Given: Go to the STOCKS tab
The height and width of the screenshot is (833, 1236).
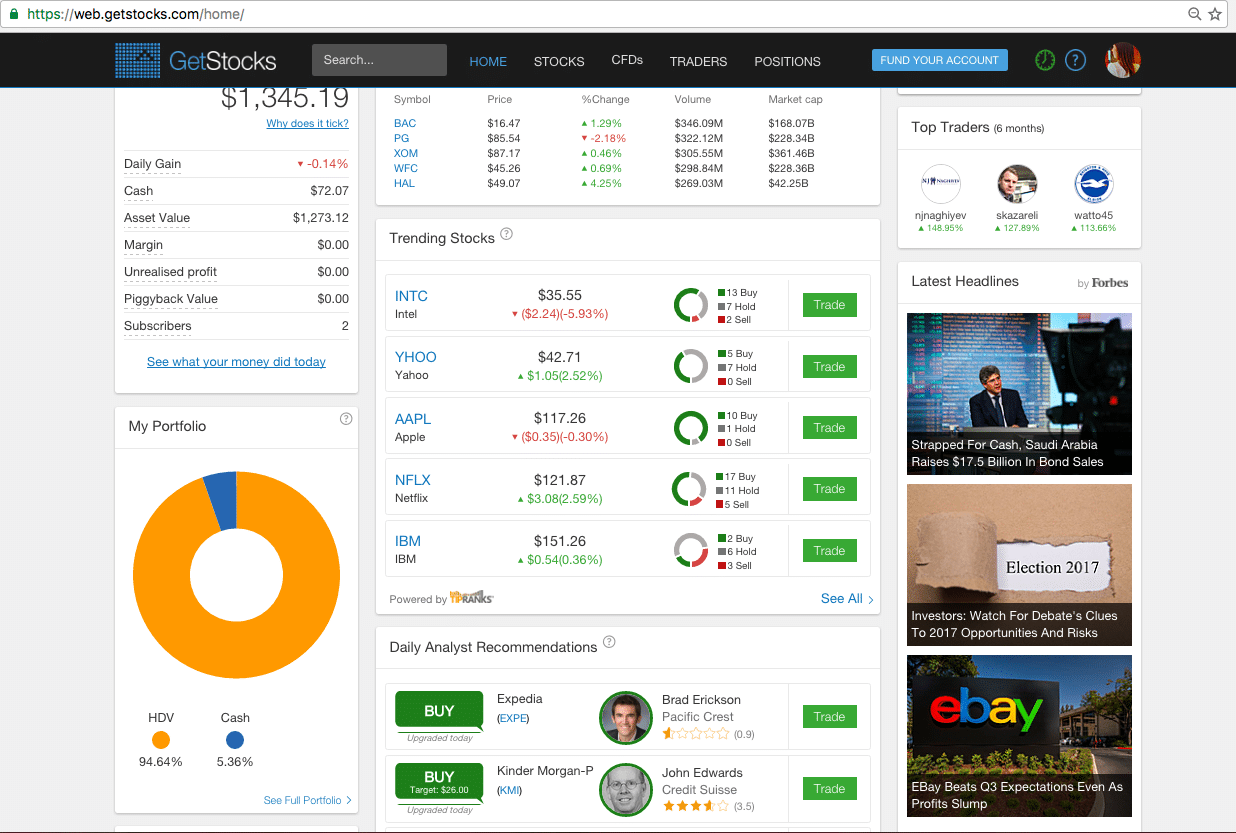Looking at the screenshot, I should point(559,61).
